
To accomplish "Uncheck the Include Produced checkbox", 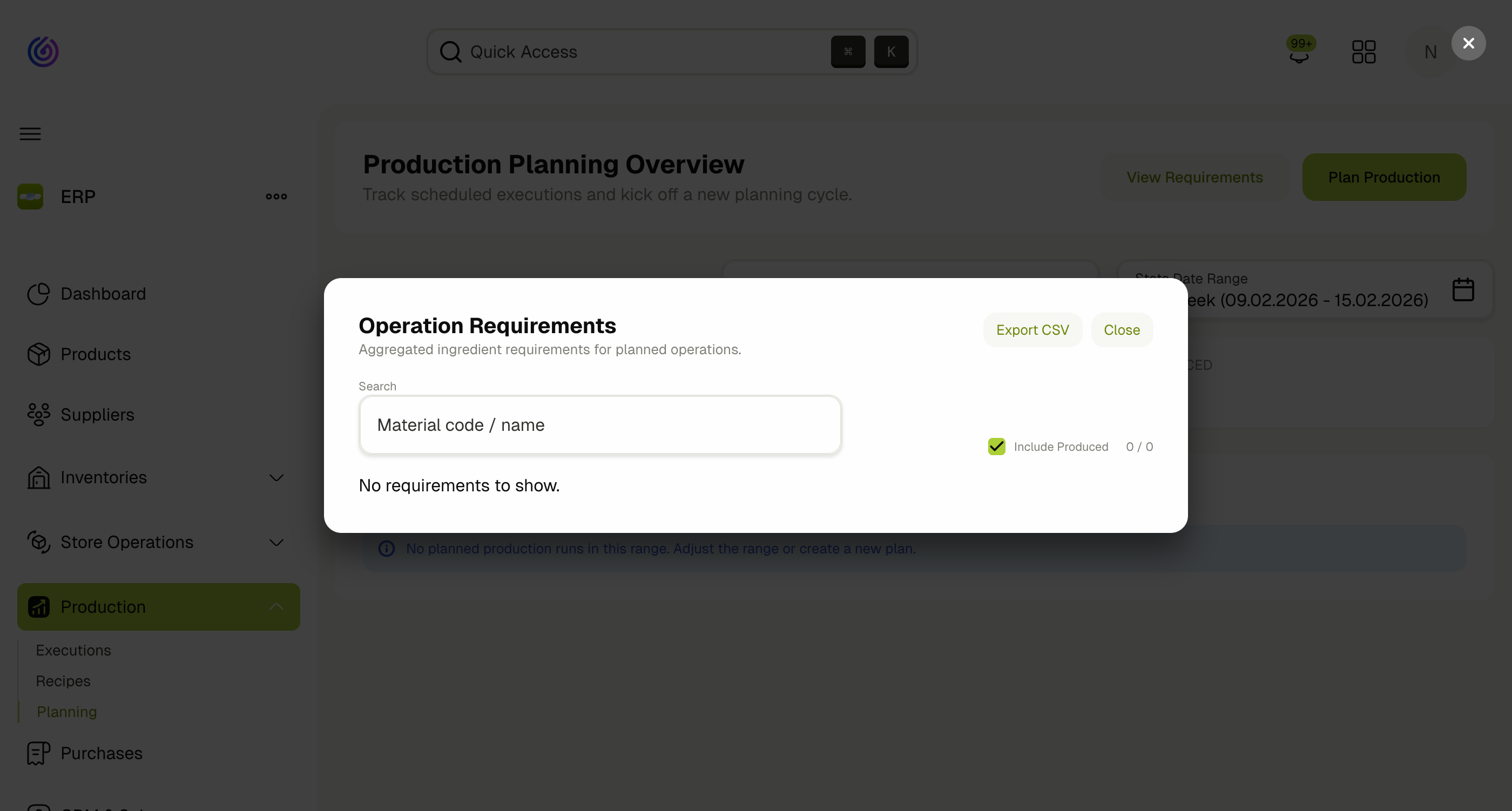I will [996, 446].
